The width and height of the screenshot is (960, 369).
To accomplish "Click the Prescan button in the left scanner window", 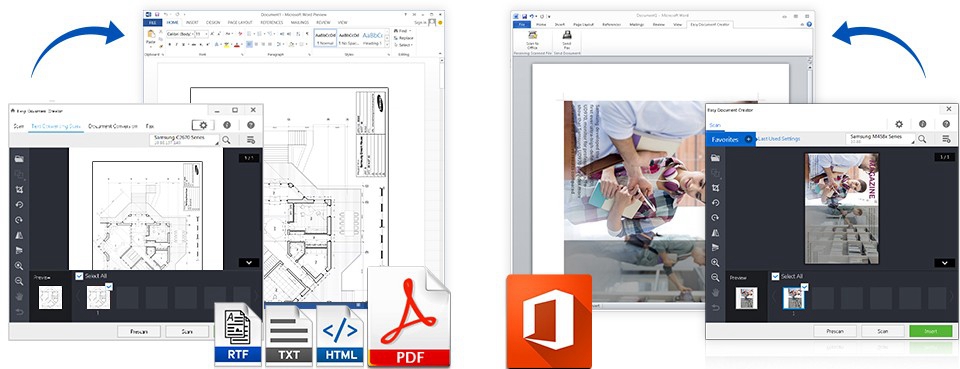I will (x=139, y=331).
